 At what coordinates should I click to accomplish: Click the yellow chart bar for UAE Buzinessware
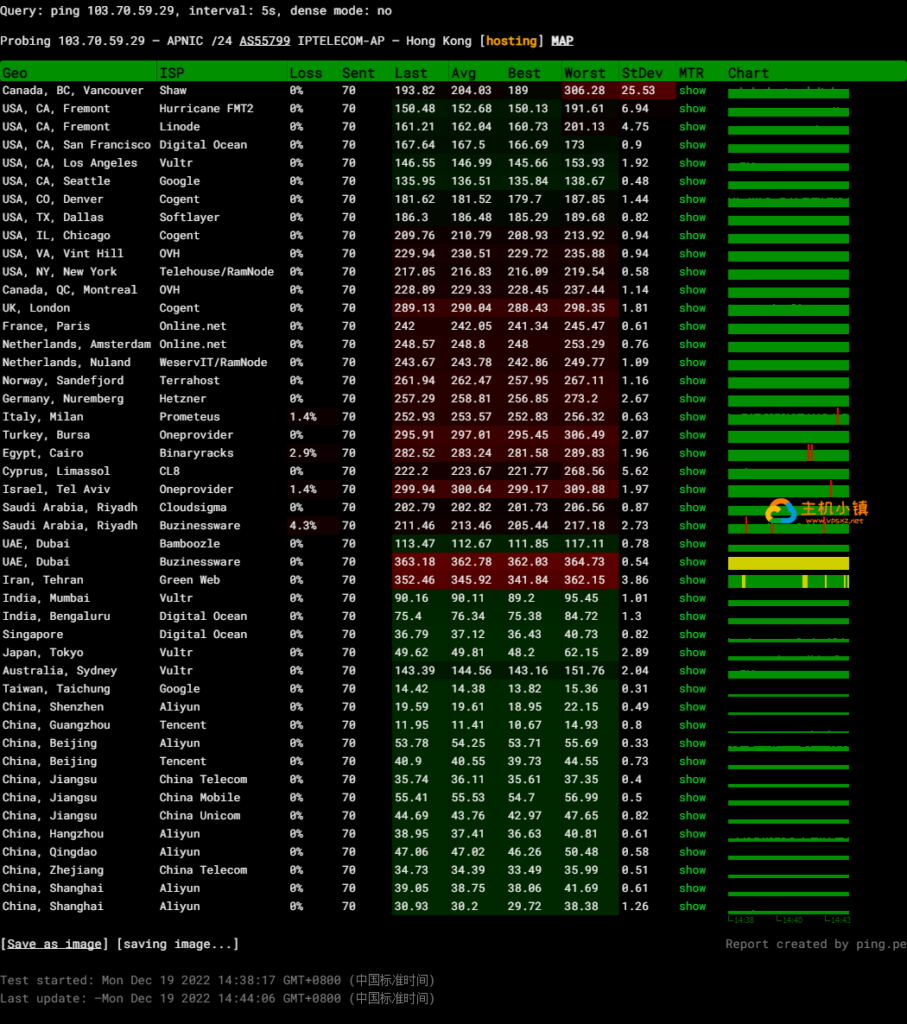[x=788, y=563]
